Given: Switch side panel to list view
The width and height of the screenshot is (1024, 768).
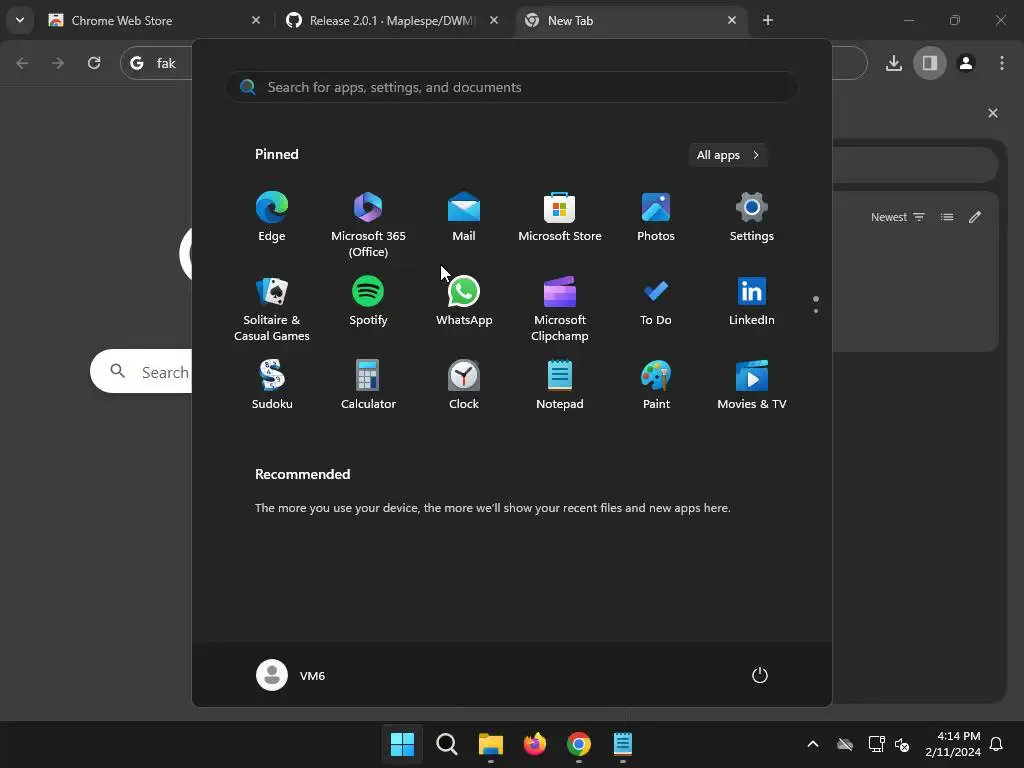Looking at the screenshot, I should tap(947, 217).
